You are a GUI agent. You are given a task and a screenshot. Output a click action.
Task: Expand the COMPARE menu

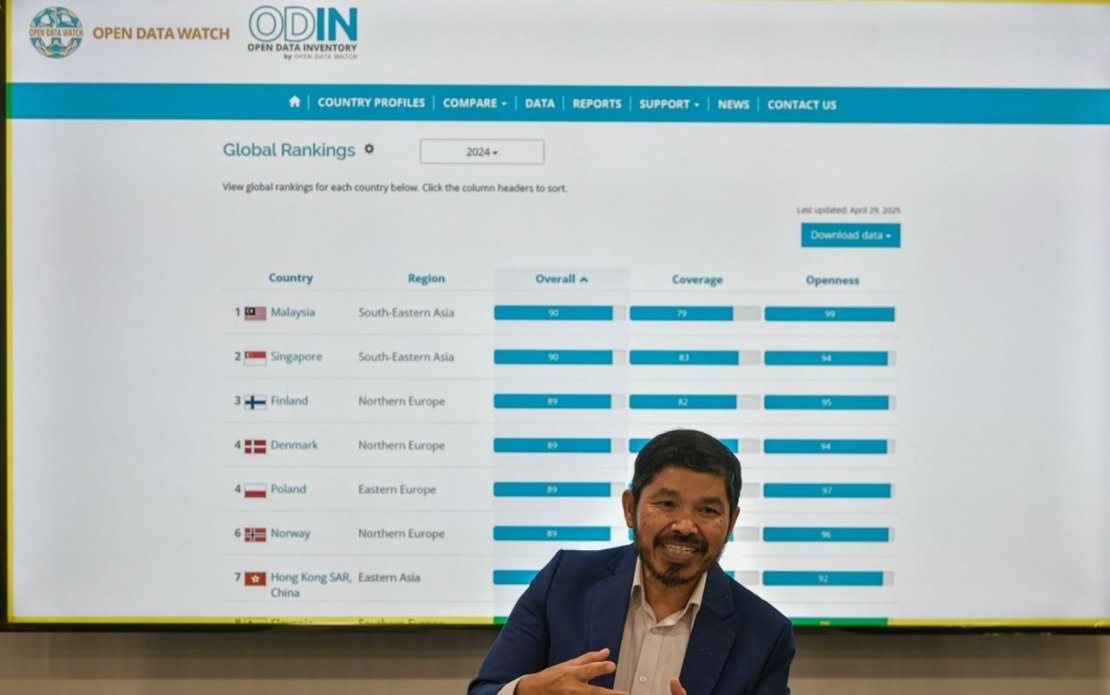474,103
